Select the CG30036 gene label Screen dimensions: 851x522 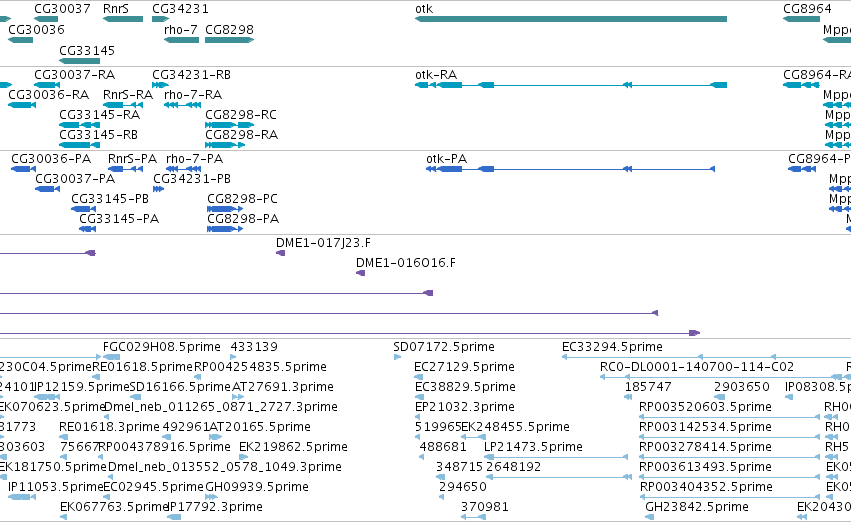click(x=36, y=30)
